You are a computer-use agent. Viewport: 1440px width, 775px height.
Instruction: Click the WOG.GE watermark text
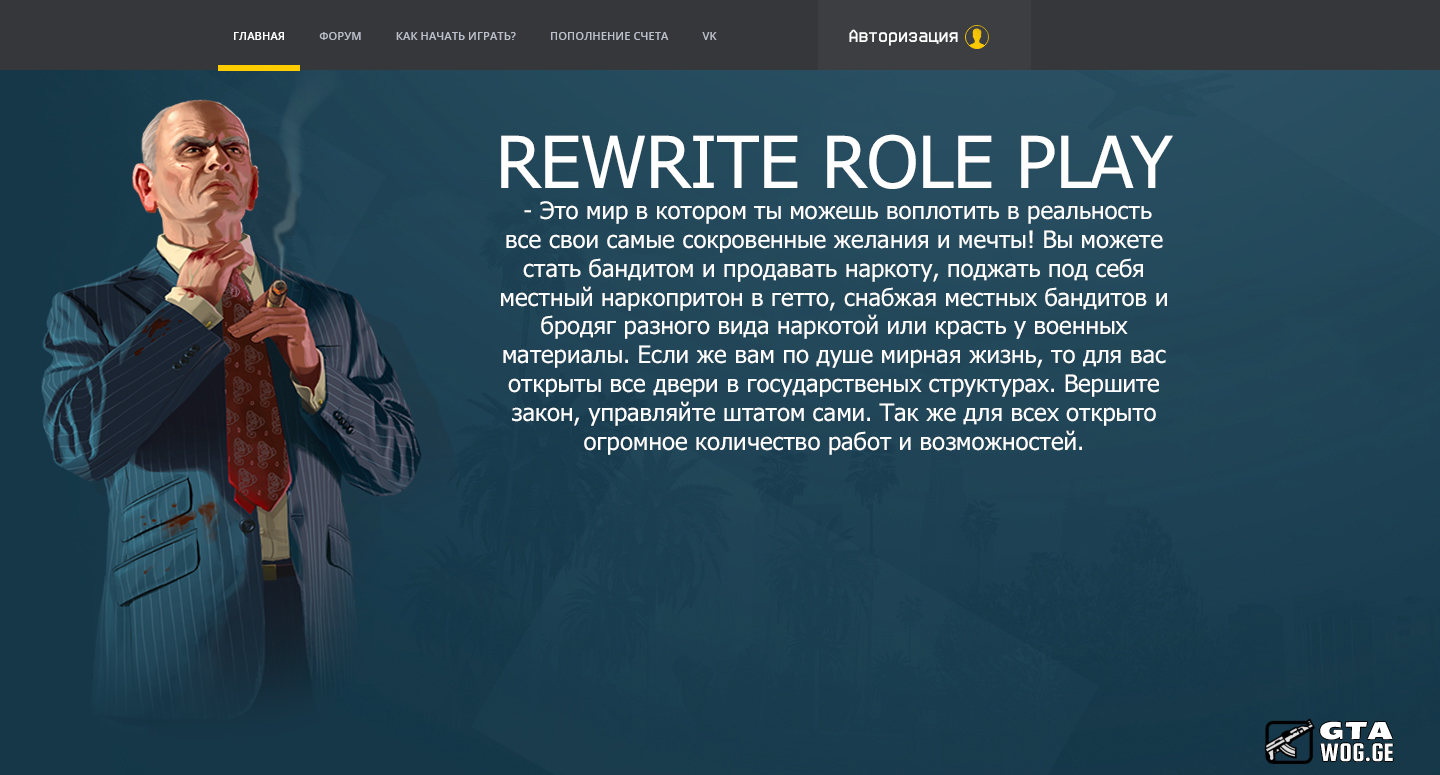tap(1356, 752)
